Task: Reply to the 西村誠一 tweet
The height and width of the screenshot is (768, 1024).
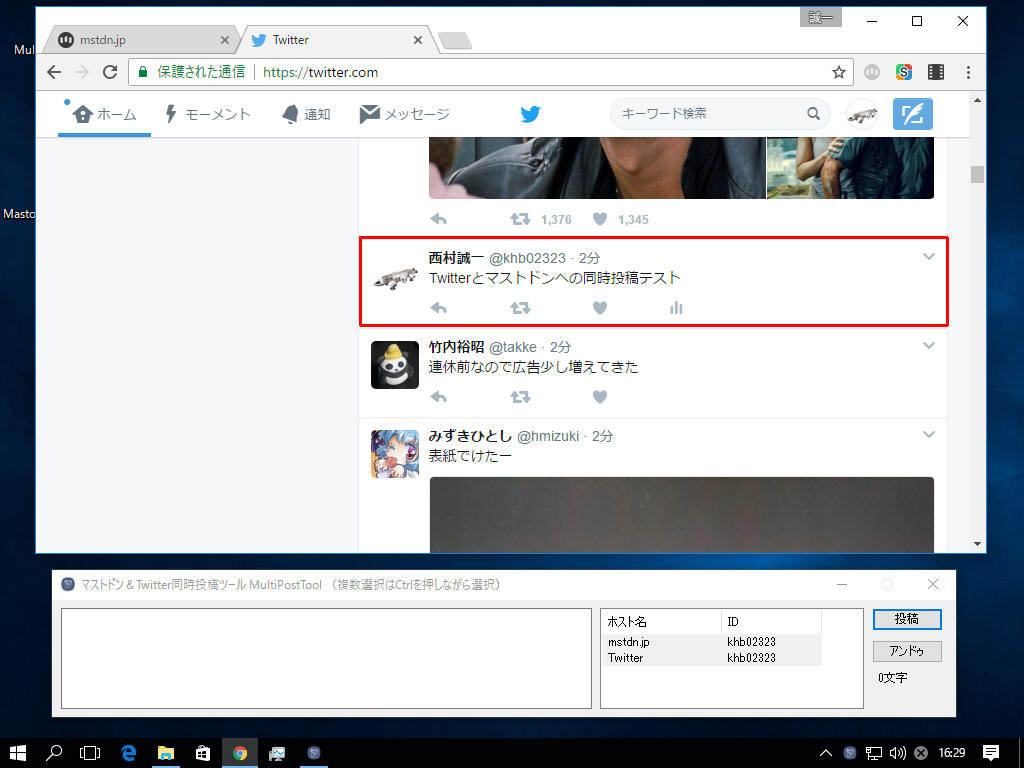Action: pos(439,308)
